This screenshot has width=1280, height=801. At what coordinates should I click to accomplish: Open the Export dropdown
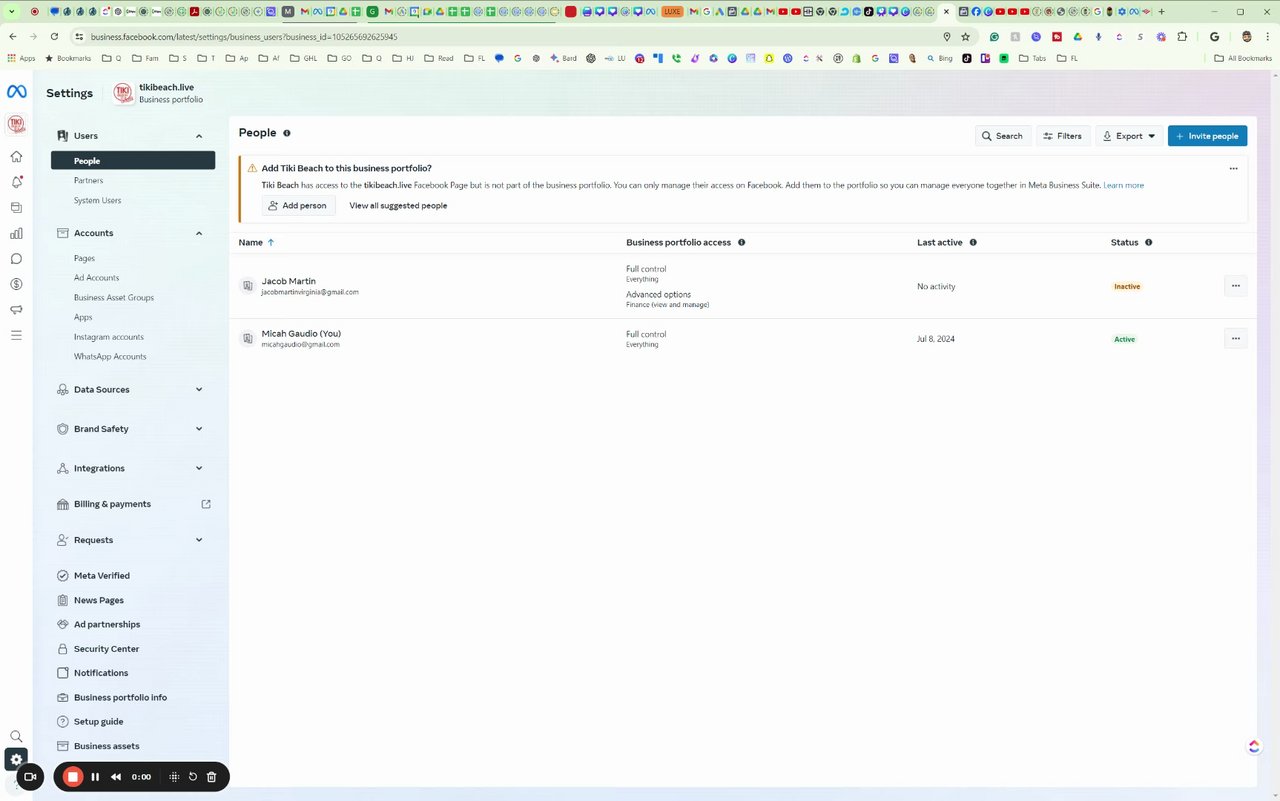click(x=1129, y=136)
